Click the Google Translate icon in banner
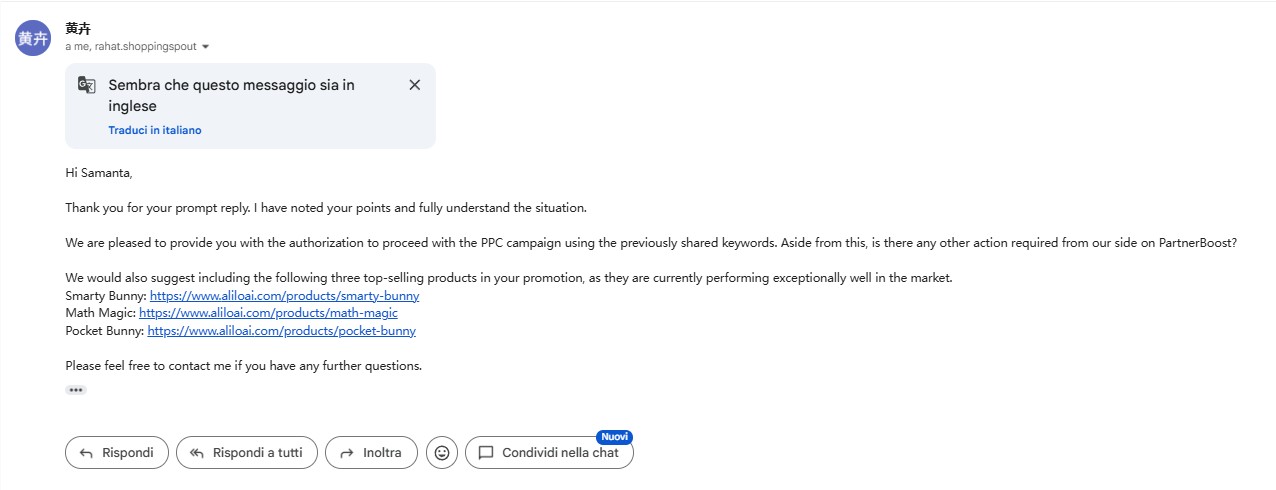The width and height of the screenshot is (1276, 490). [87, 85]
